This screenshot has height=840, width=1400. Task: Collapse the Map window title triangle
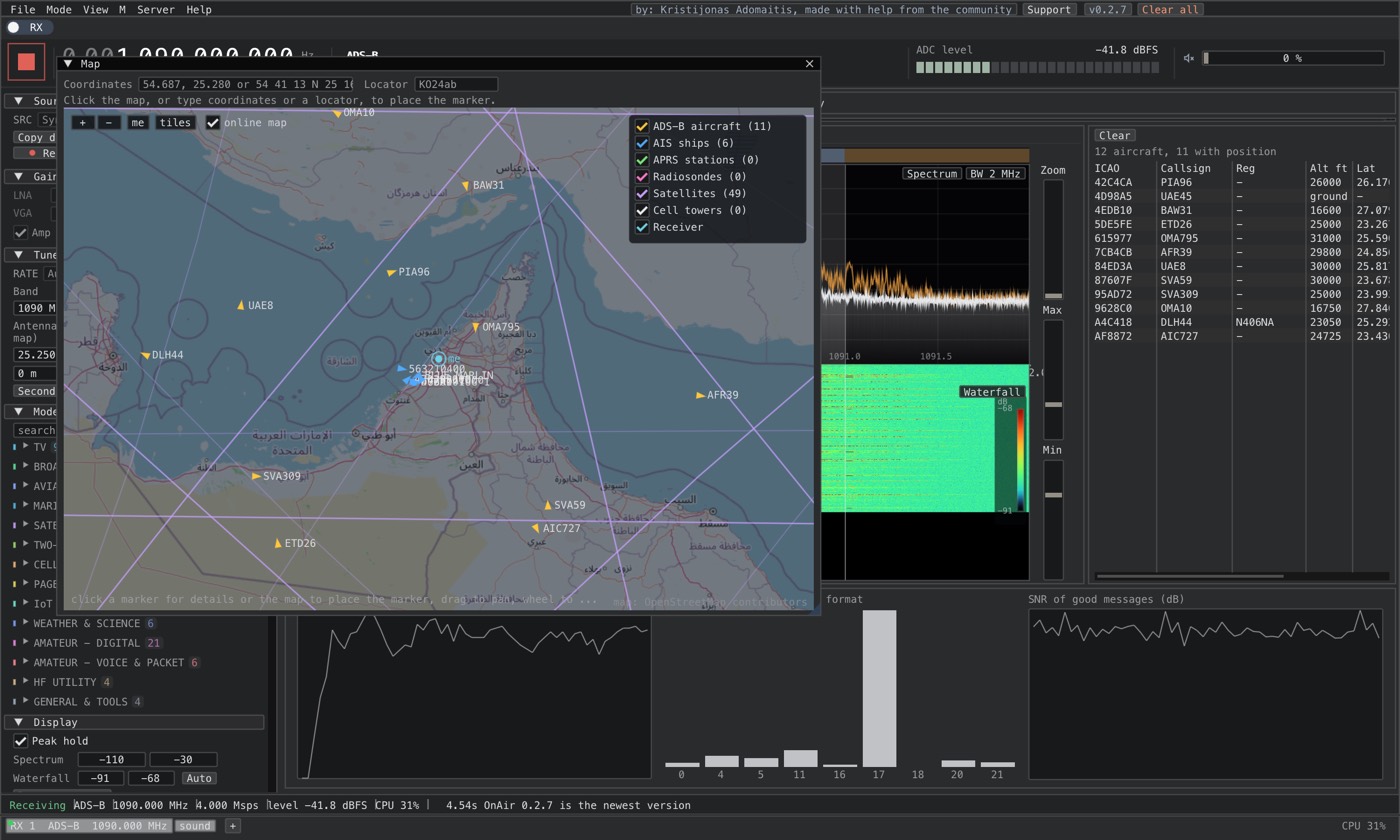click(68, 64)
